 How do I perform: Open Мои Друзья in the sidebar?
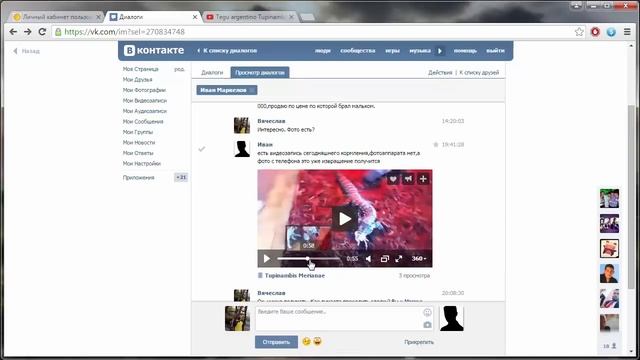click(138, 80)
